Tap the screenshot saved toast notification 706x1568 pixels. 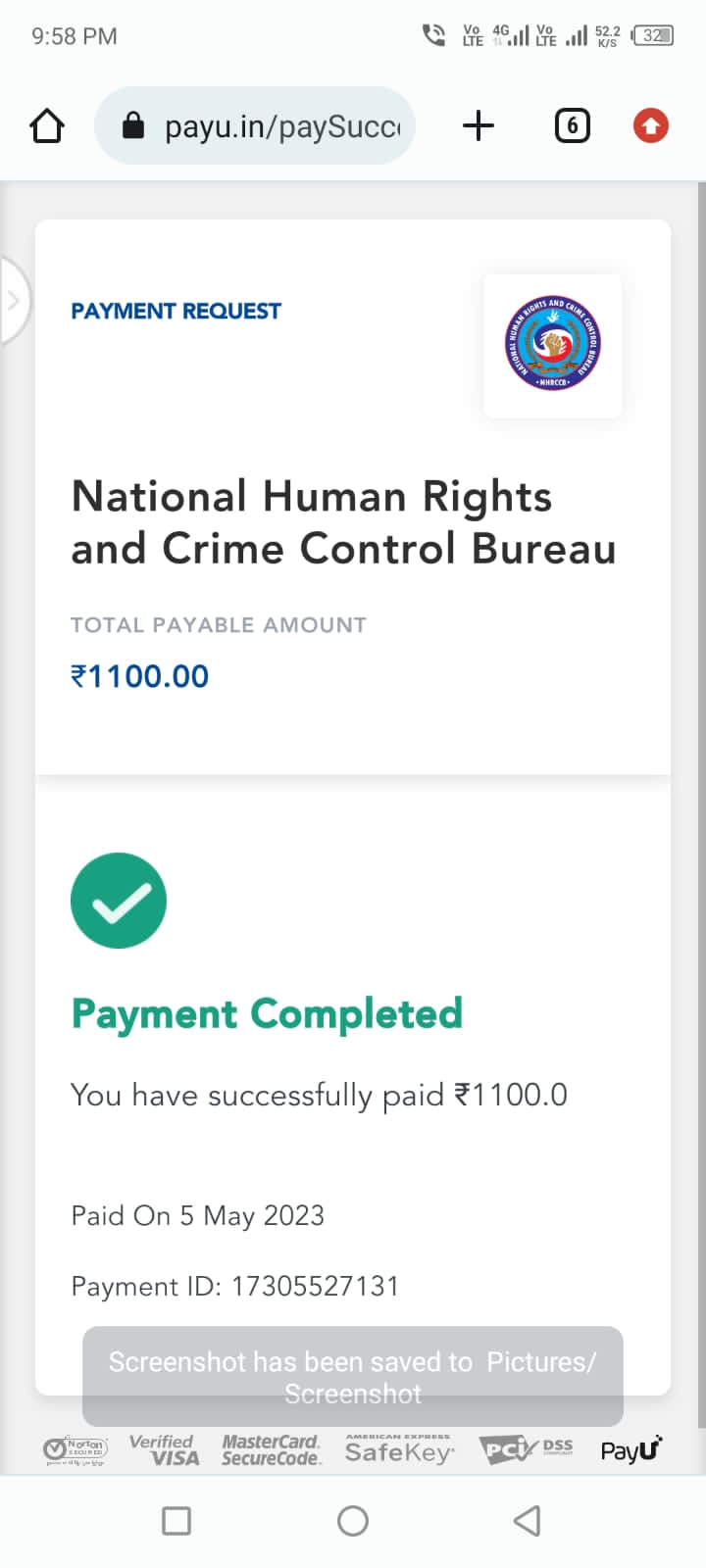coord(353,1376)
